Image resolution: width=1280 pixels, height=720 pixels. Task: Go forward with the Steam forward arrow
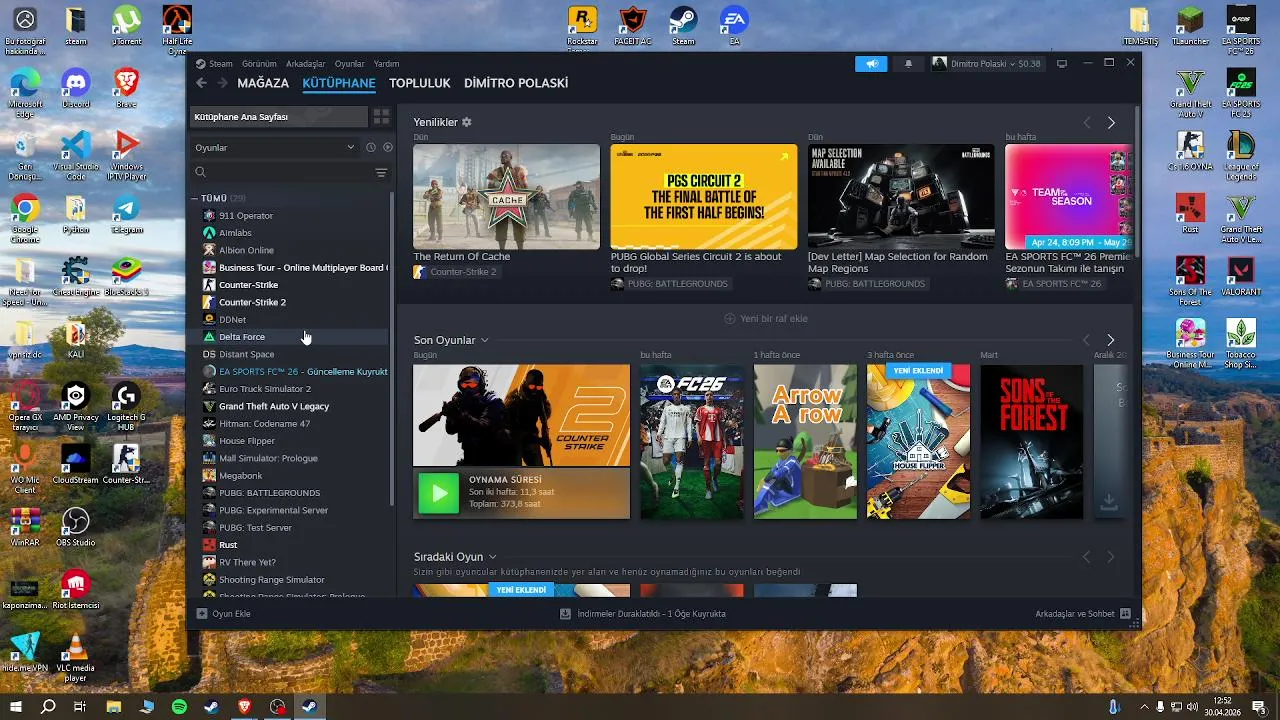coord(222,83)
